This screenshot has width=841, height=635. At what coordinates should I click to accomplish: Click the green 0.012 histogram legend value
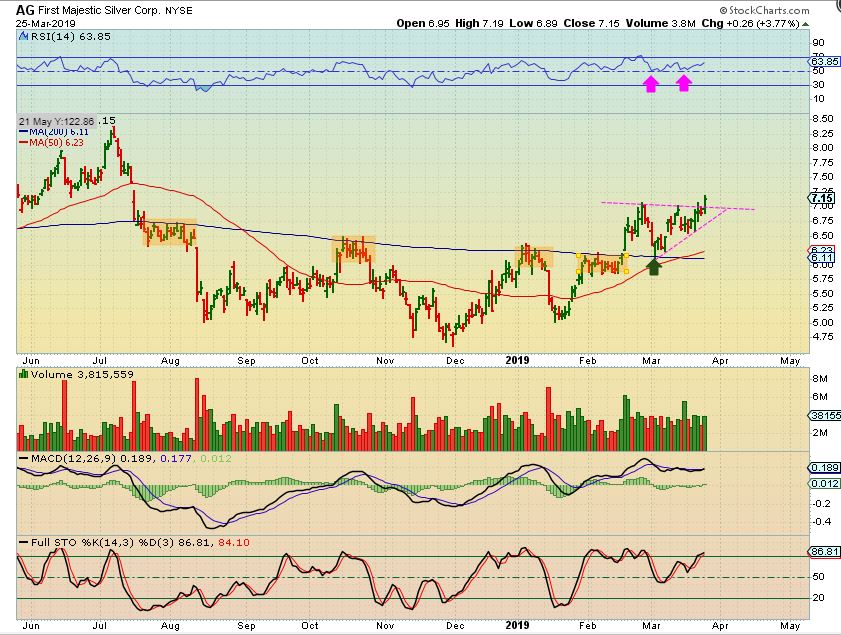(x=216, y=459)
